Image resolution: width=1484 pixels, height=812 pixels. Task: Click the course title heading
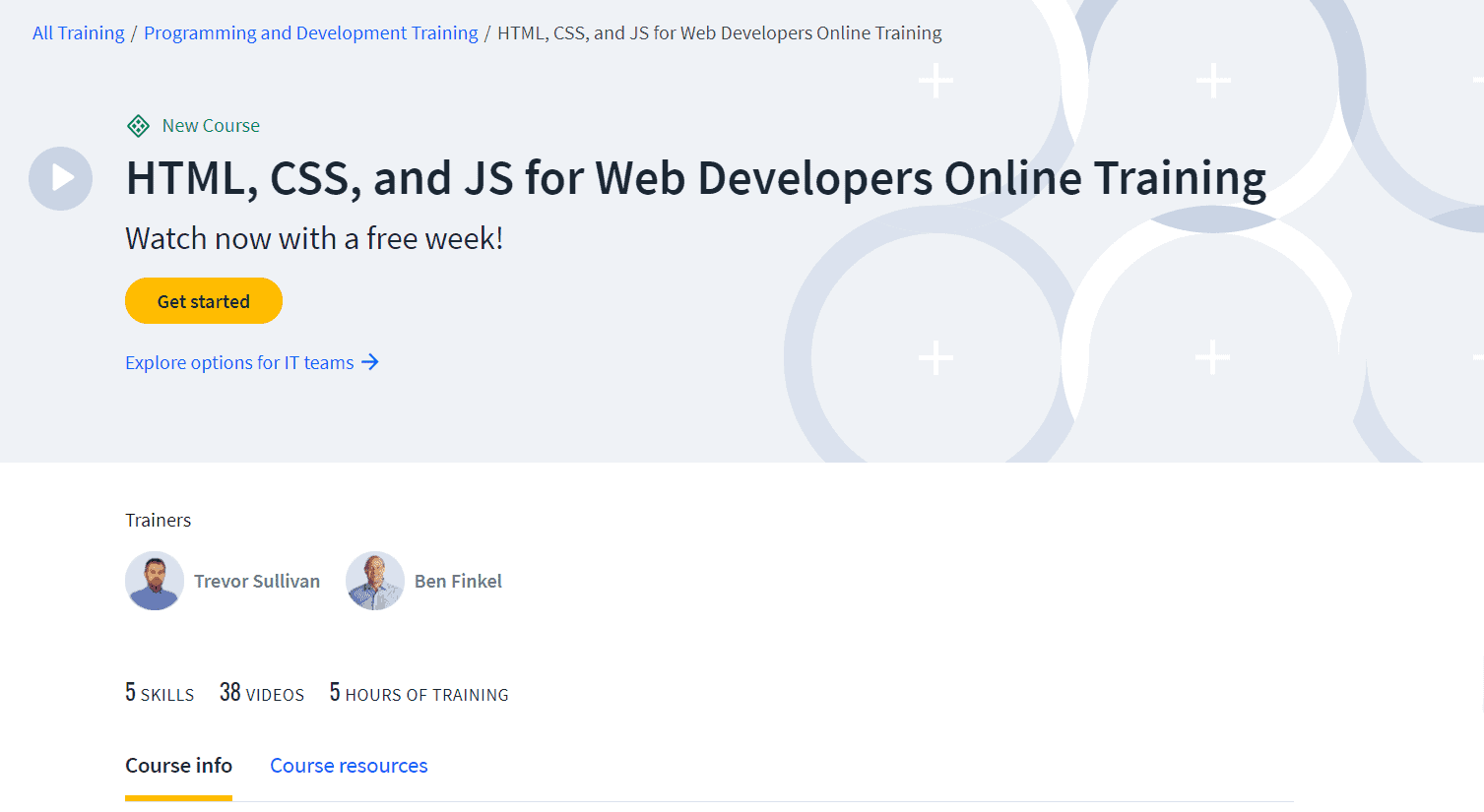tap(695, 178)
